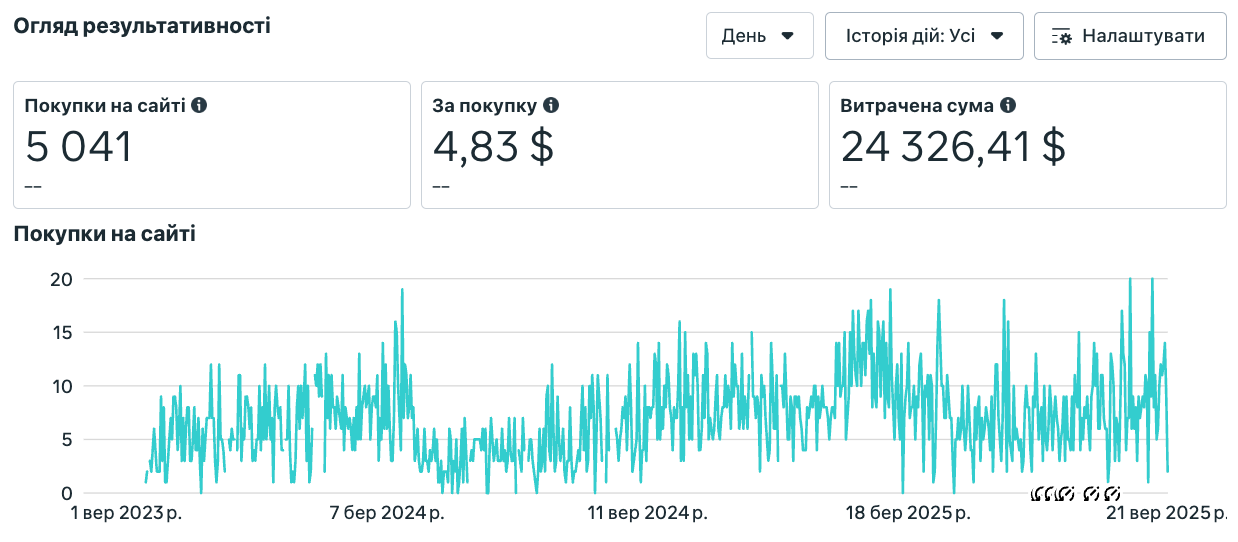The height and width of the screenshot is (542, 1238).
Task: Select the Покупки на сайті metric card
Action: pos(211,145)
